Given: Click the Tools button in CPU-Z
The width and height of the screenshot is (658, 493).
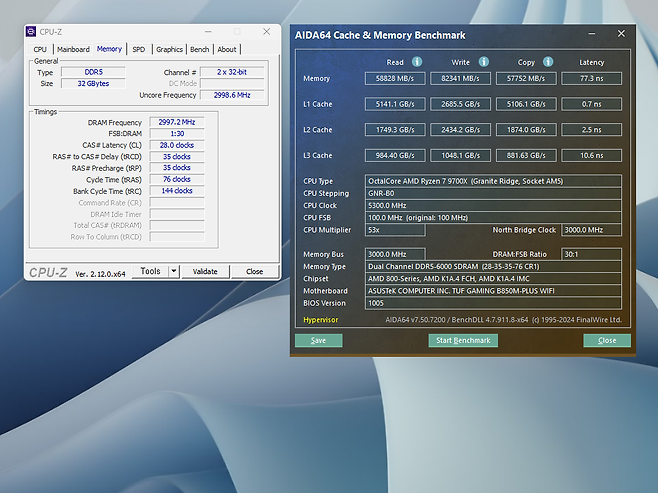Looking at the screenshot, I should [150, 271].
